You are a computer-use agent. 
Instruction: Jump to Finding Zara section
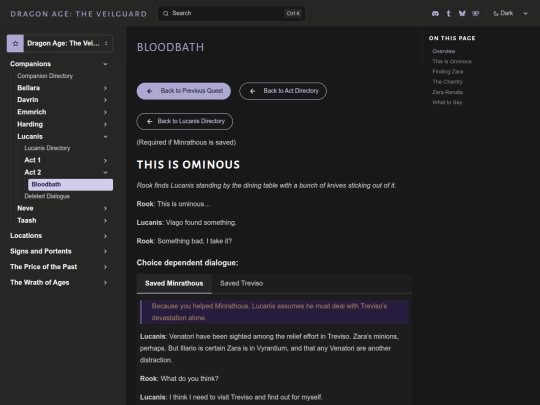447,72
